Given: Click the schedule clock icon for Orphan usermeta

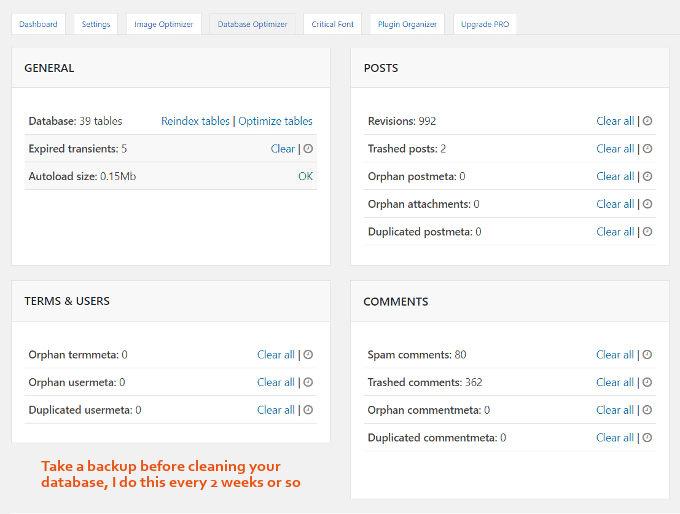Looking at the screenshot, I should pyautogui.click(x=308, y=382).
